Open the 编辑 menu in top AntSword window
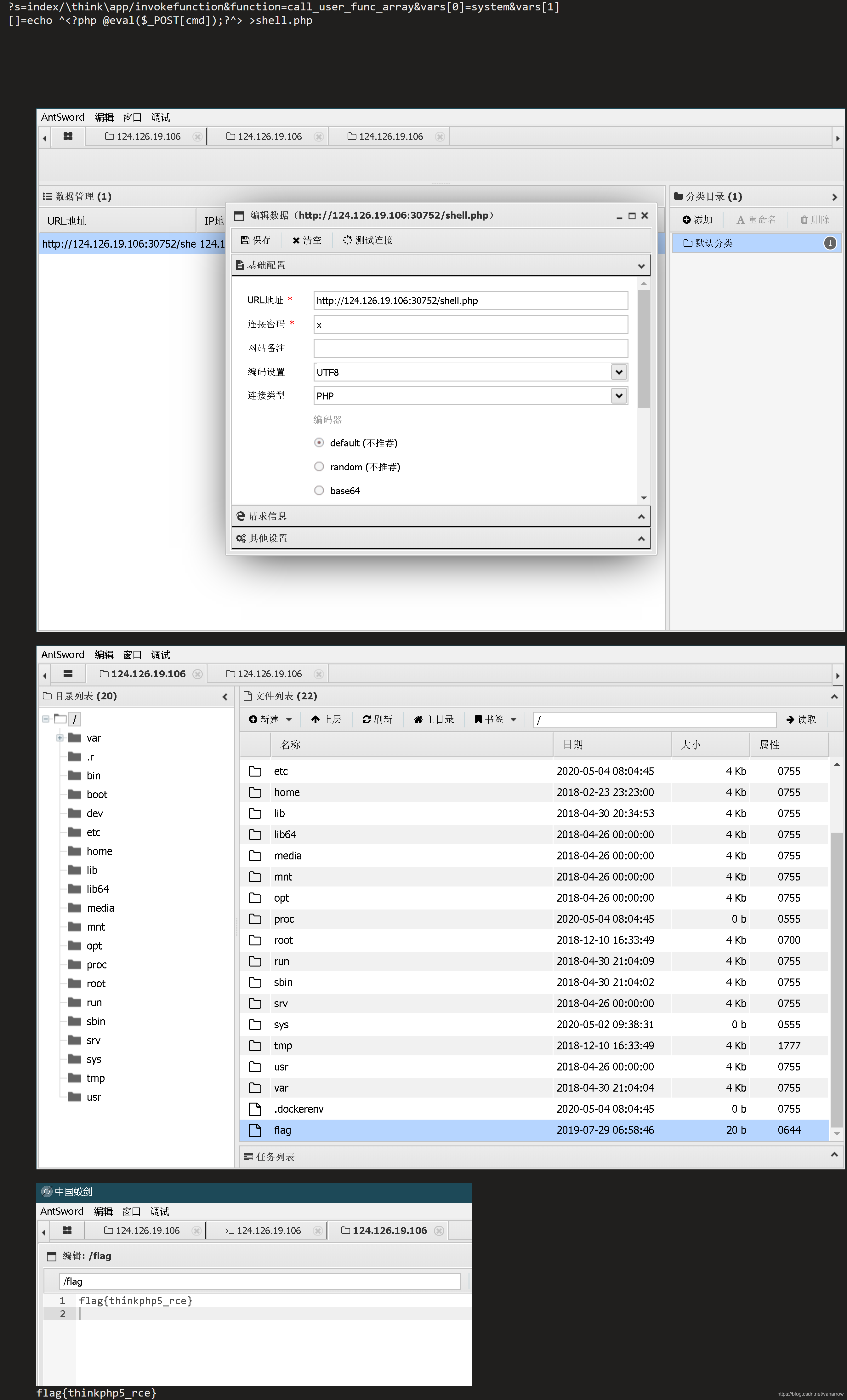The height and width of the screenshot is (1400, 847). tap(104, 118)
